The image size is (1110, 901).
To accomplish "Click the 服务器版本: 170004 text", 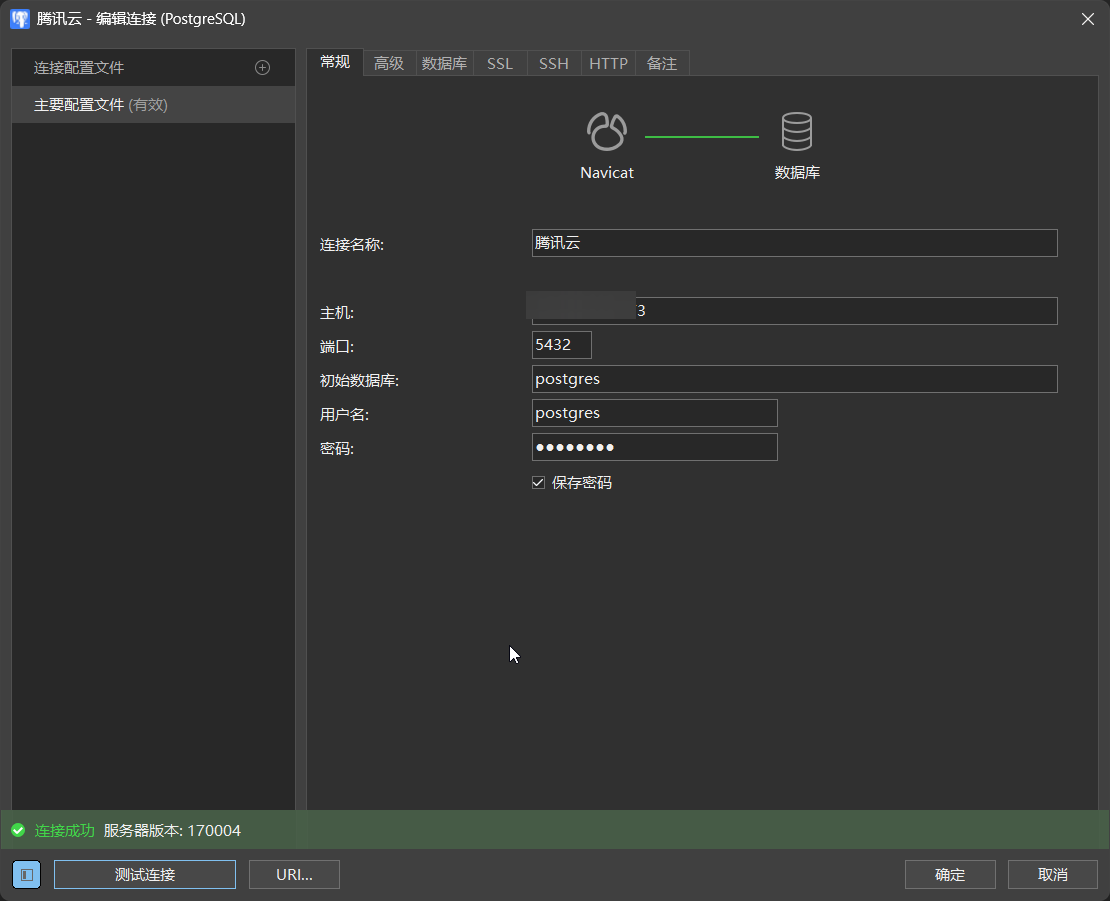I will point(172,831).
